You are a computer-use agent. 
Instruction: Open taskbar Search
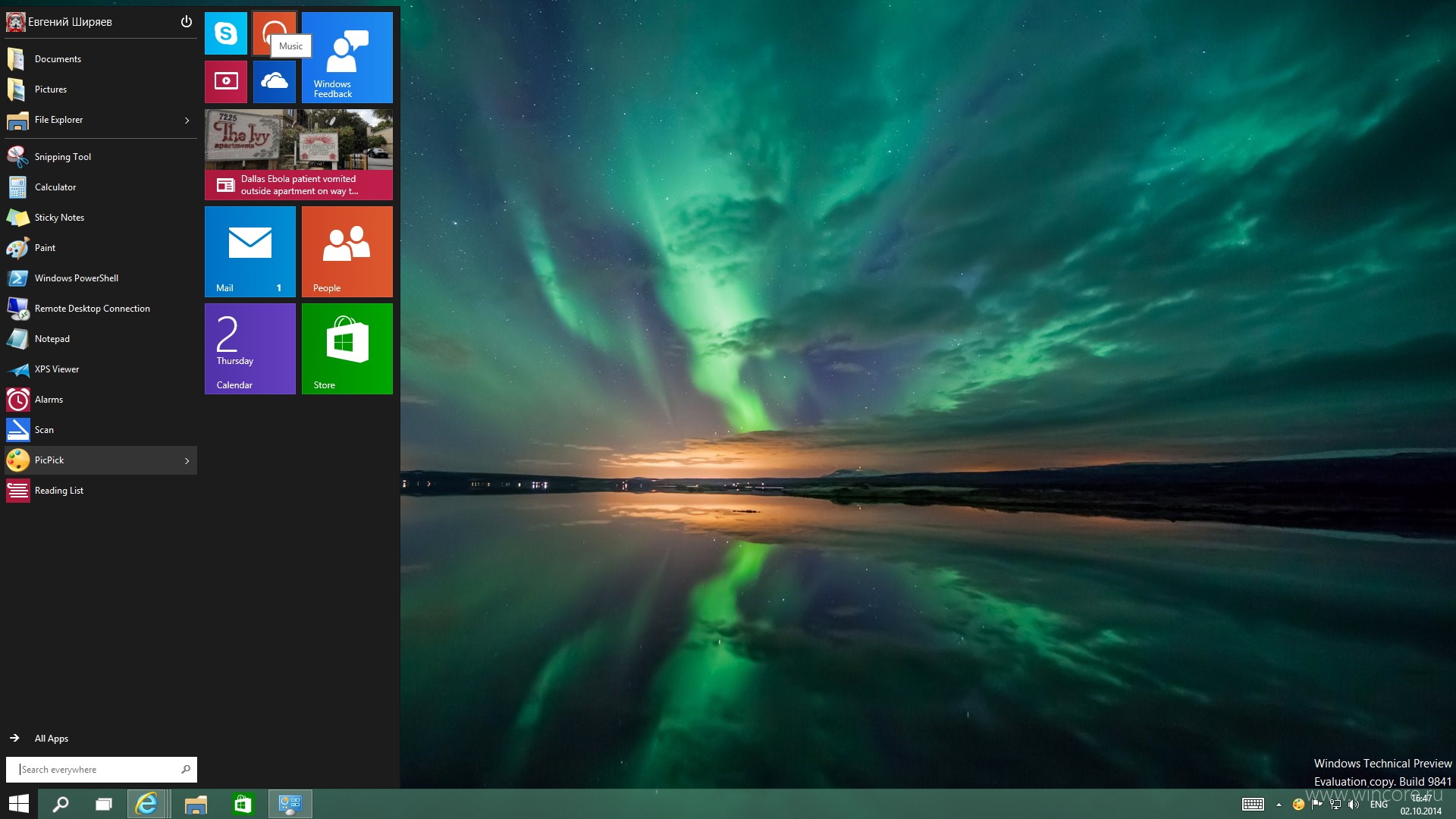(x=61, y=804)
